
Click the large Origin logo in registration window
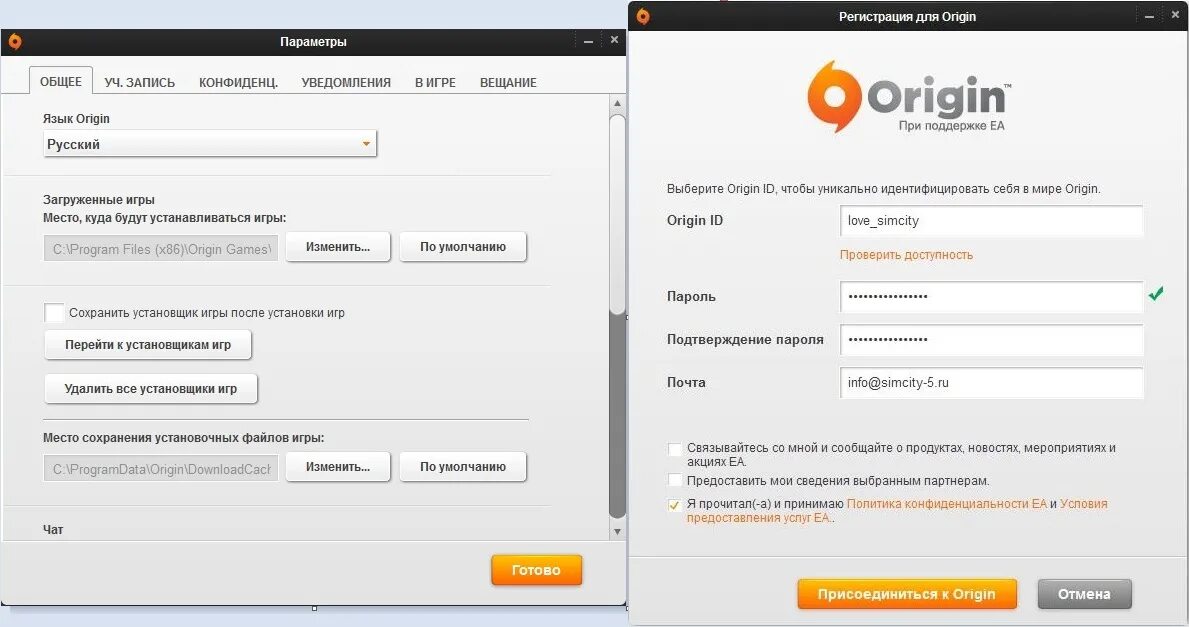pos(908,96)
